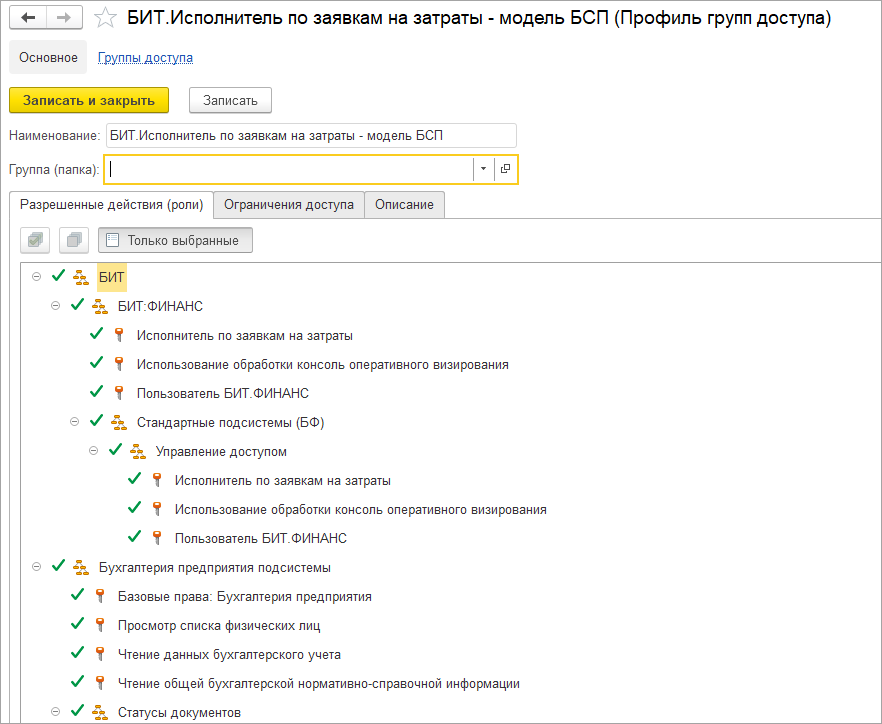This screenshot has width=882, height=724.
Task: Switch to the Ограничения доступа tab
Action: [289, 205]
